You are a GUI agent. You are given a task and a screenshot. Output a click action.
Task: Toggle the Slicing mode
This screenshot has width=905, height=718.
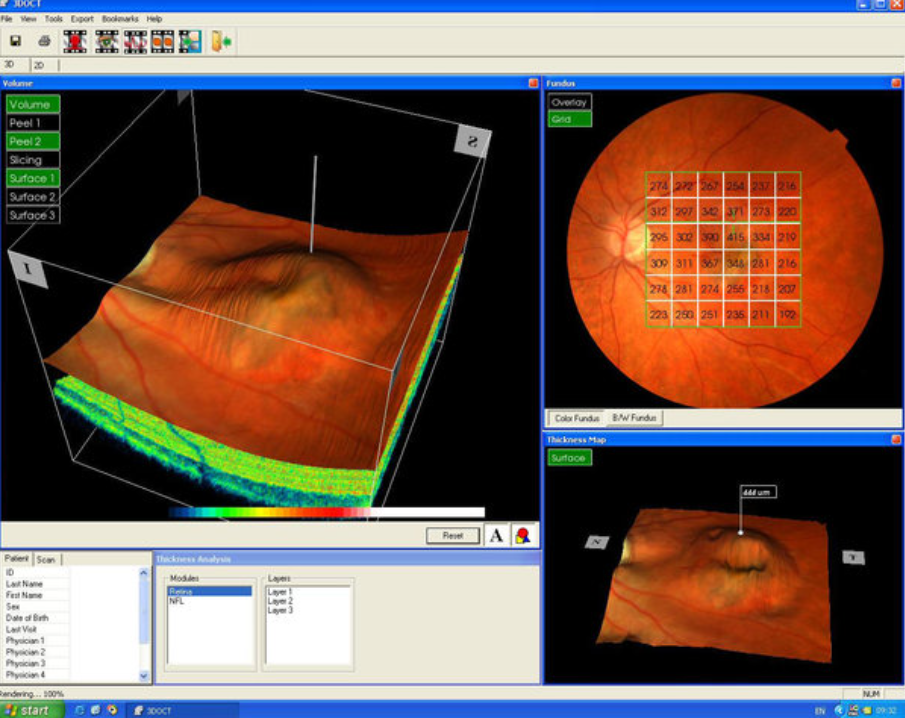tap(33, 160)
